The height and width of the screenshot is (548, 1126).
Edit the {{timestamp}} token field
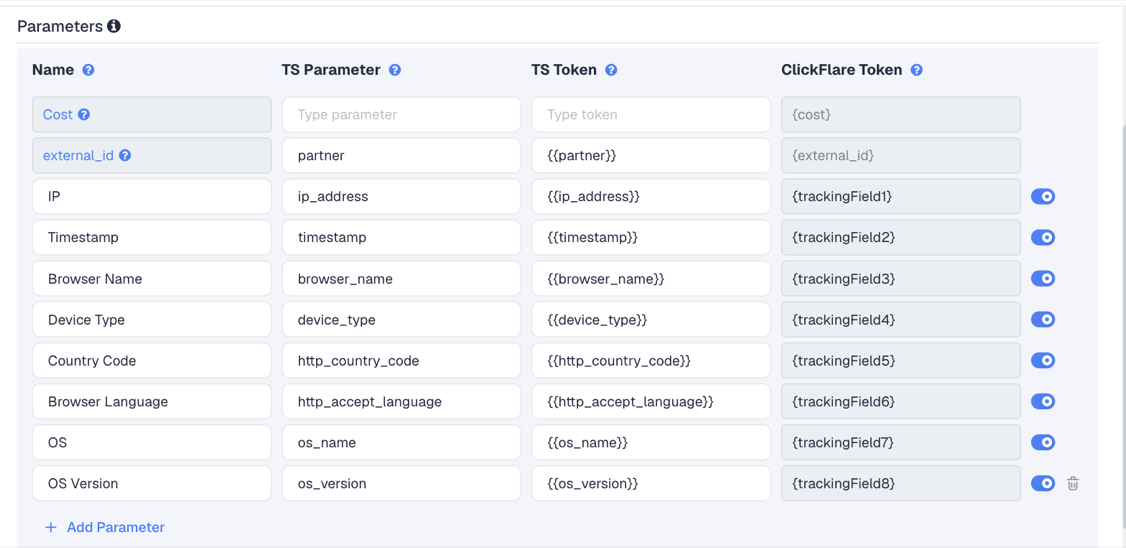(651, 237)
